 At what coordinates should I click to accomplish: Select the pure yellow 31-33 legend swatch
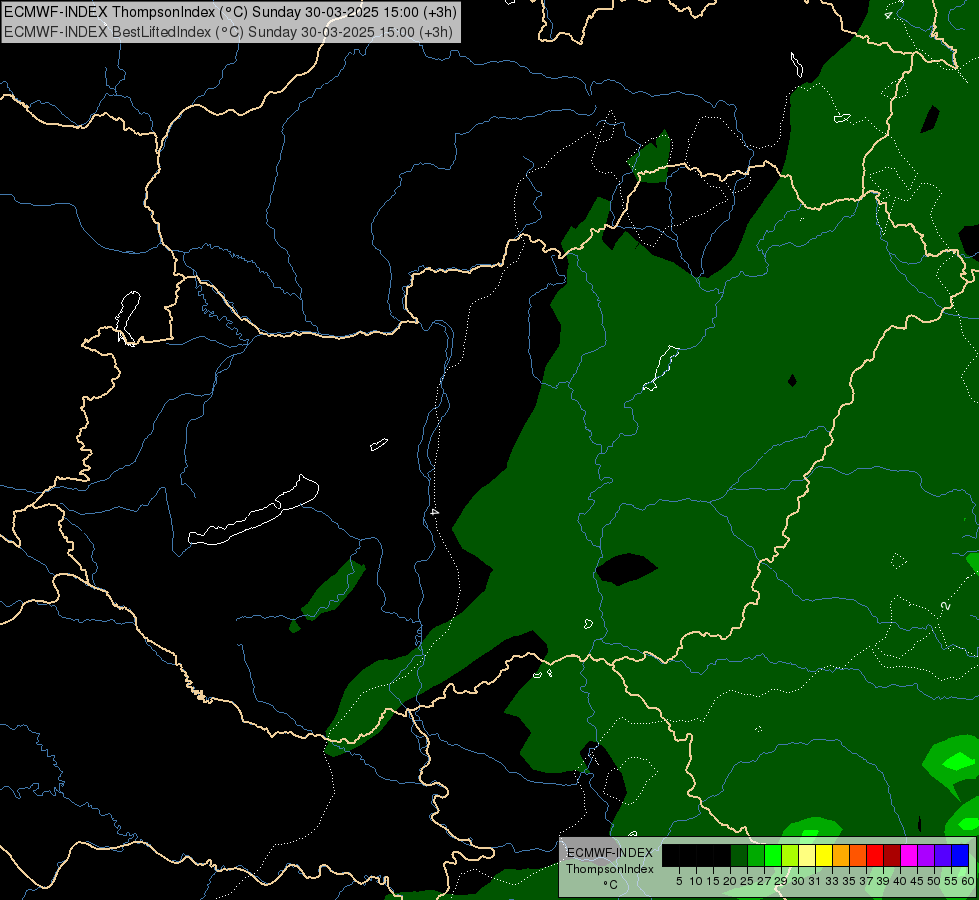tap(824, 855)
